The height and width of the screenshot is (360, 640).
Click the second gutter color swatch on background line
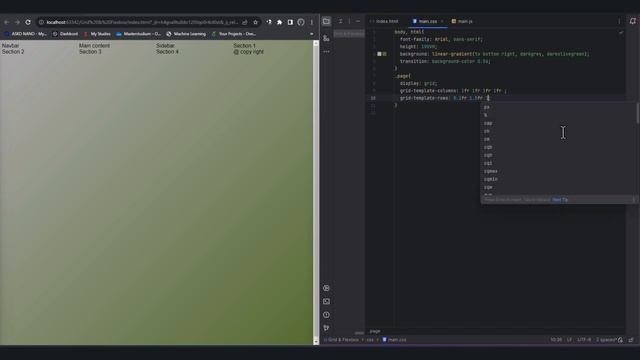pos(384,54)
